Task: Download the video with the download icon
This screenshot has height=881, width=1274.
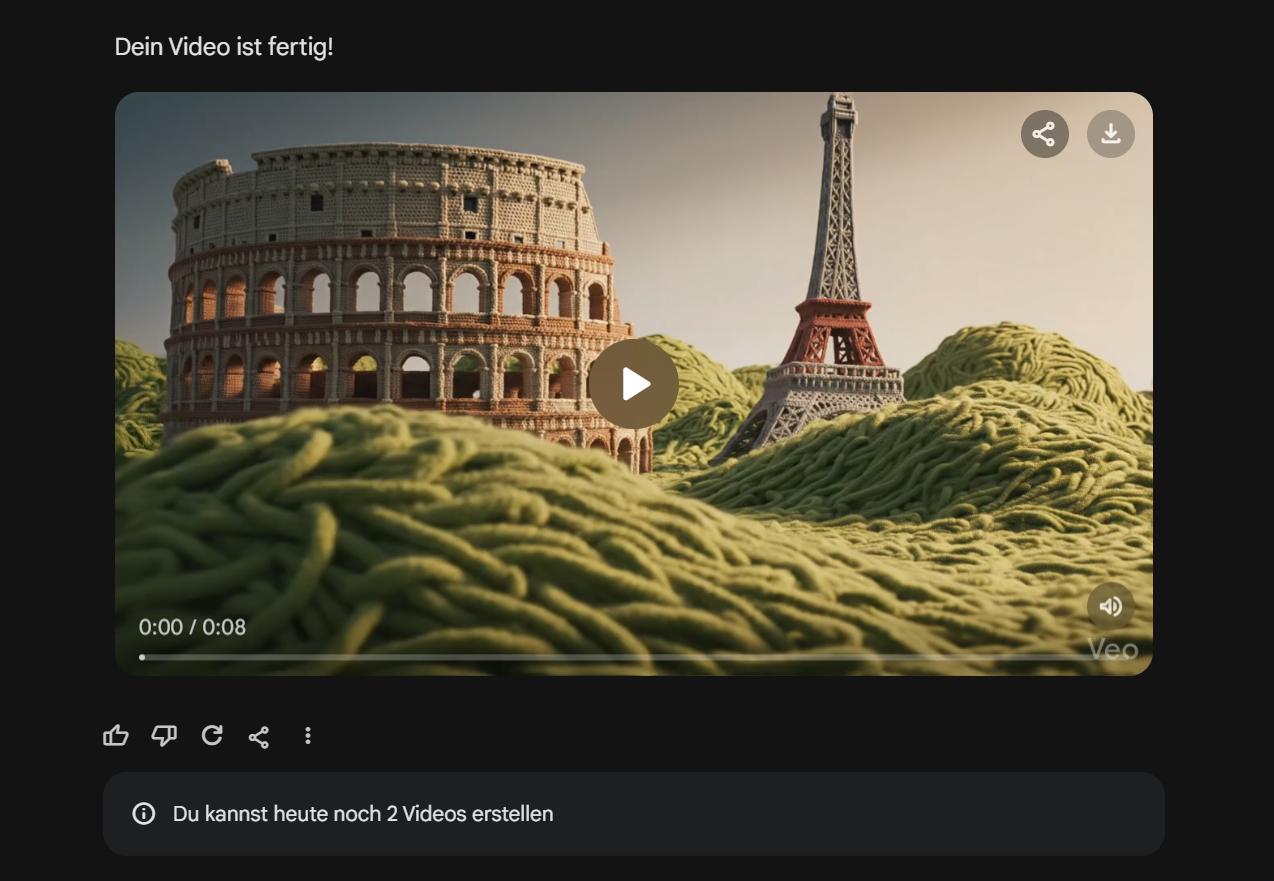Action: (1110, 134)
